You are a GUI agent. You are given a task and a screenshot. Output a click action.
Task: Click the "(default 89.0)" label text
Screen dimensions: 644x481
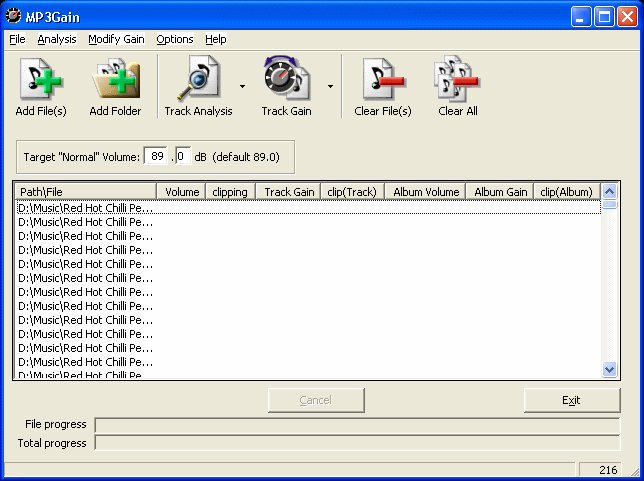pyautogui.click(x=246, y=157)
